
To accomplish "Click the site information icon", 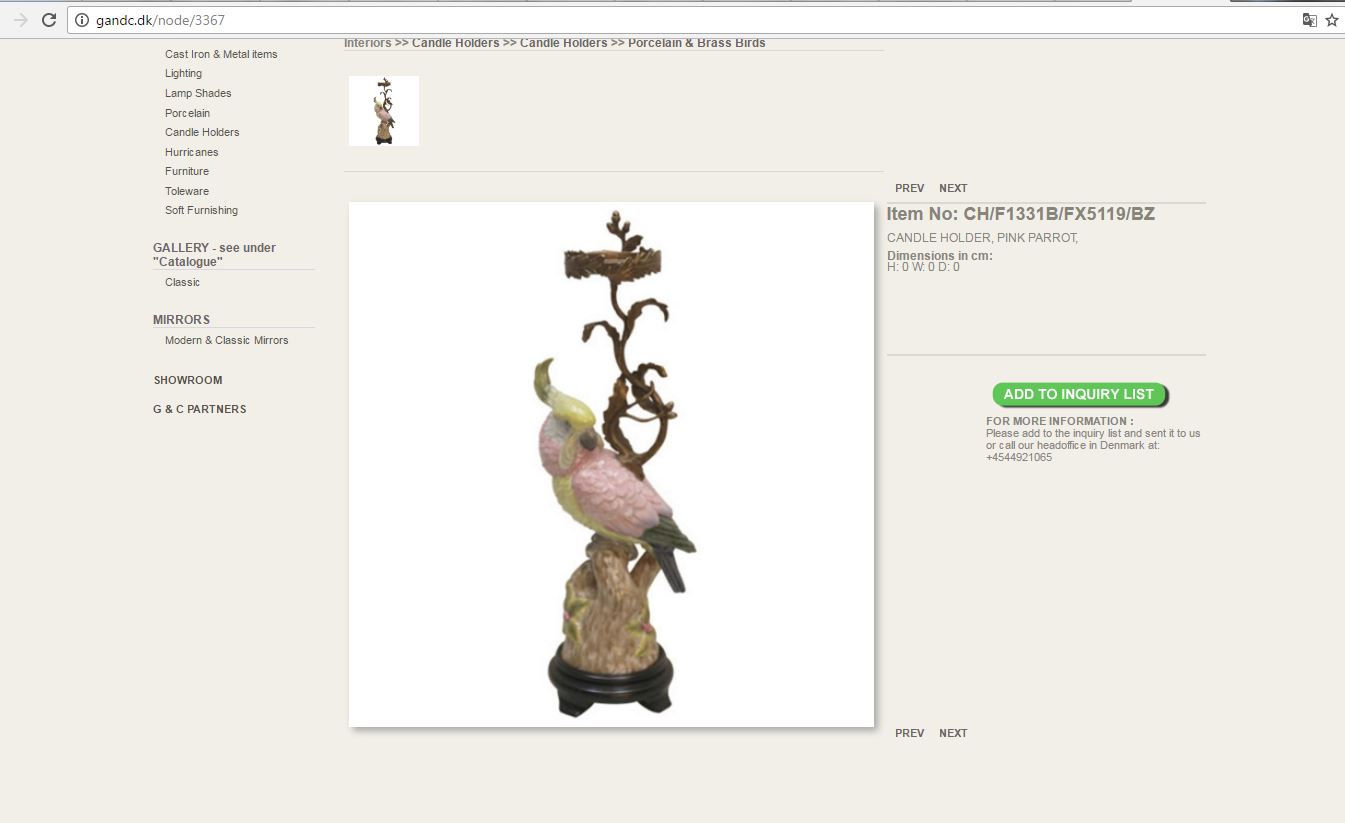I will pos(82,20).
